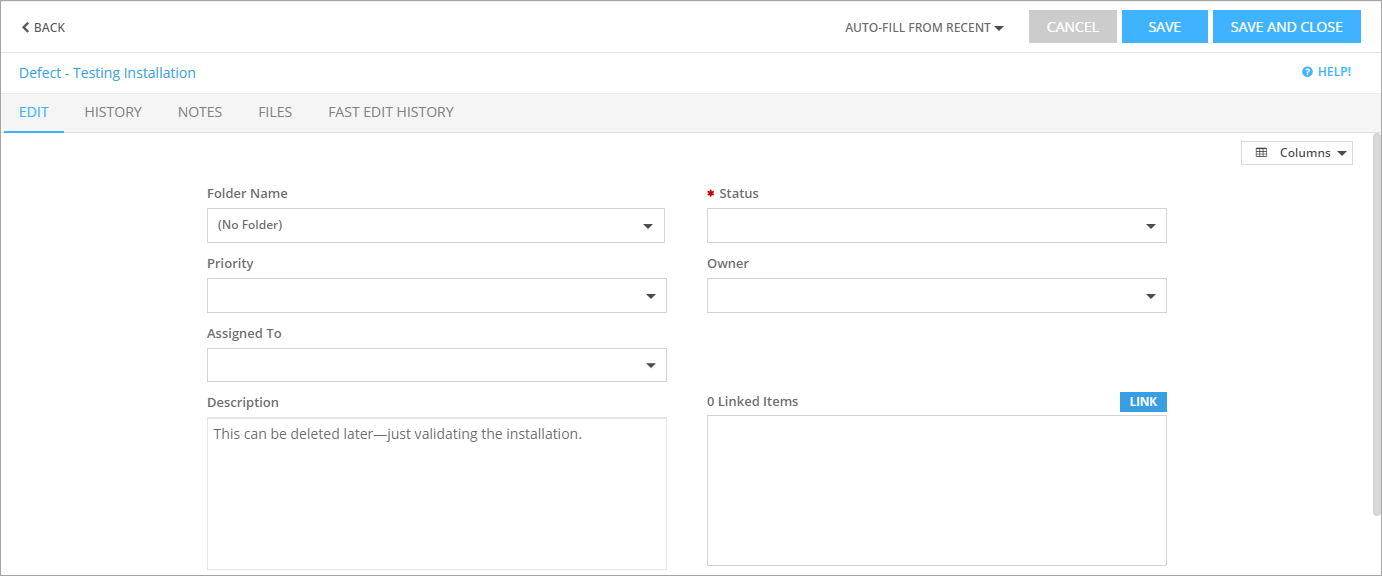Click inside the Description text area
The image size is (1382, 576).
point(436,490)
